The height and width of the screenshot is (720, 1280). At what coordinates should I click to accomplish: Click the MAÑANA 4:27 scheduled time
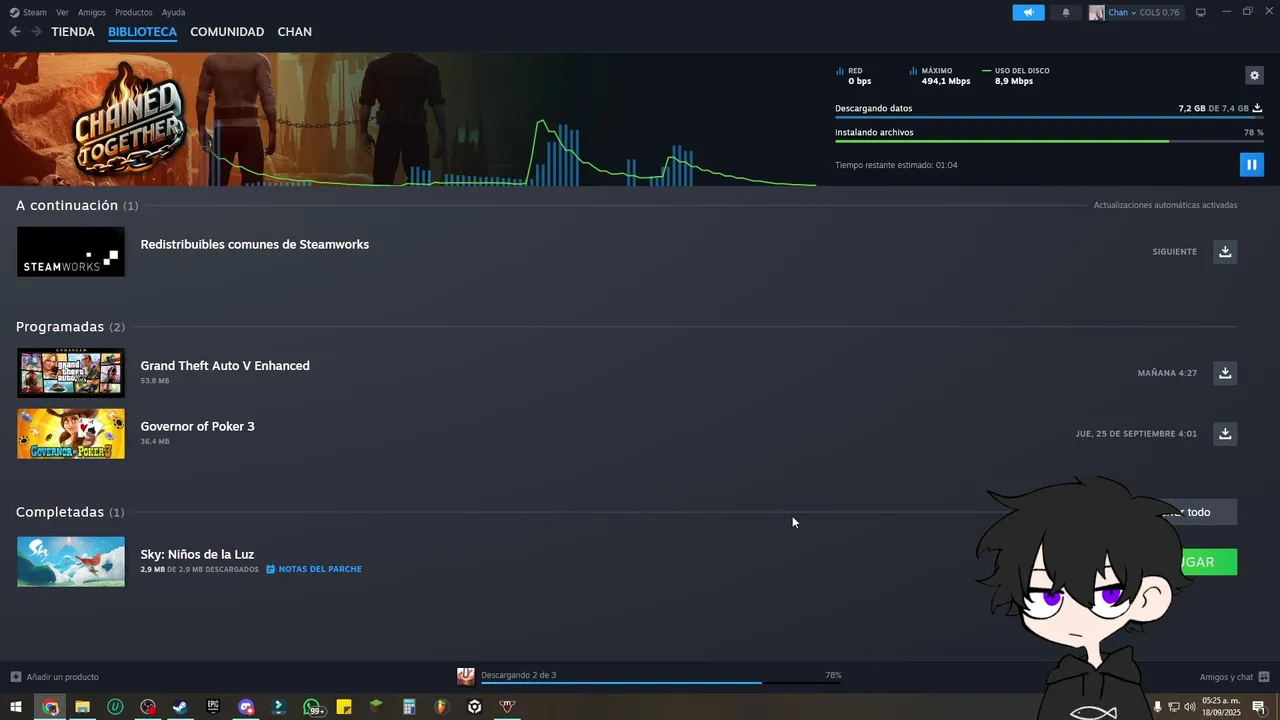click(x=1167, y=373)
